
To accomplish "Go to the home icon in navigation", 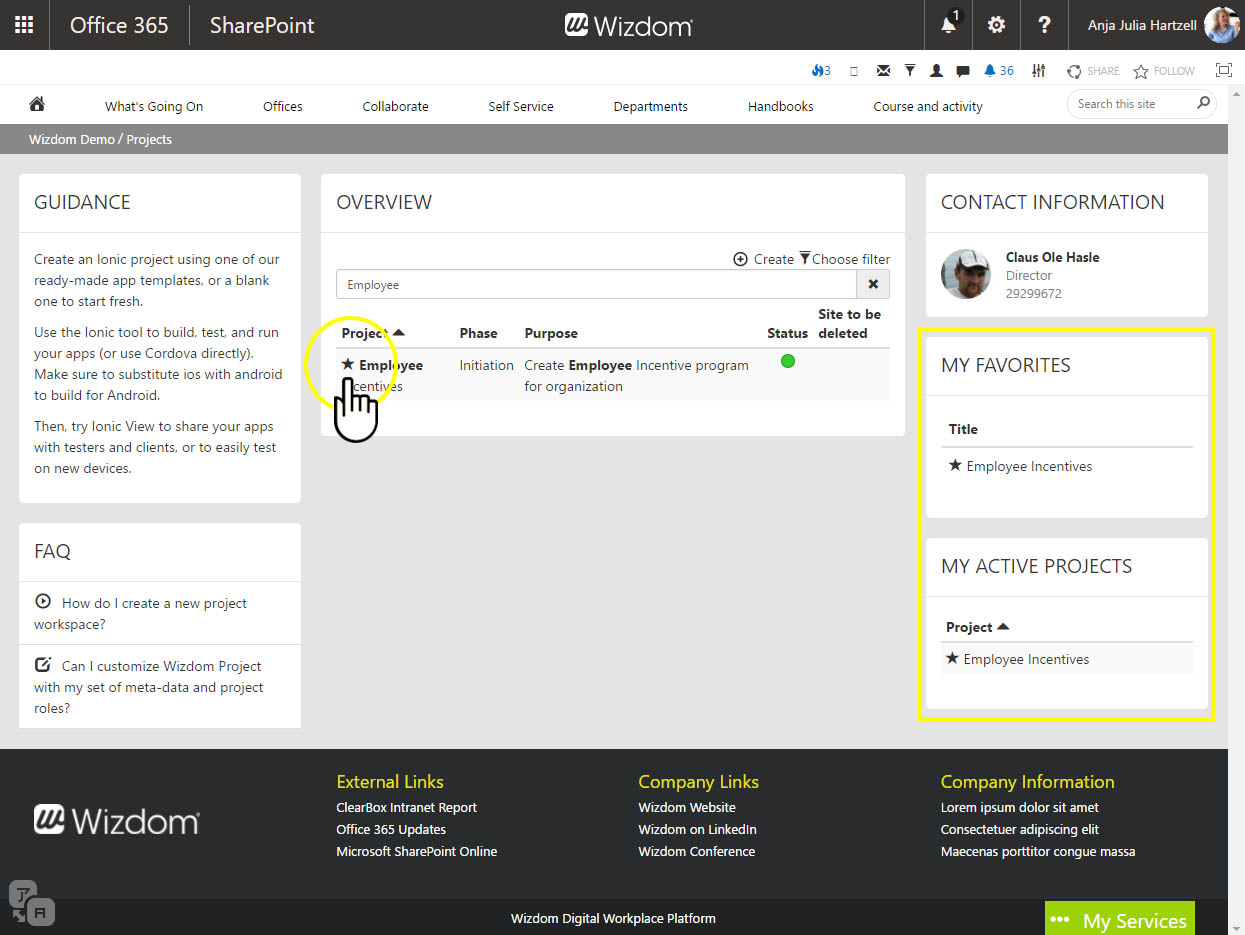I will 37,104.
